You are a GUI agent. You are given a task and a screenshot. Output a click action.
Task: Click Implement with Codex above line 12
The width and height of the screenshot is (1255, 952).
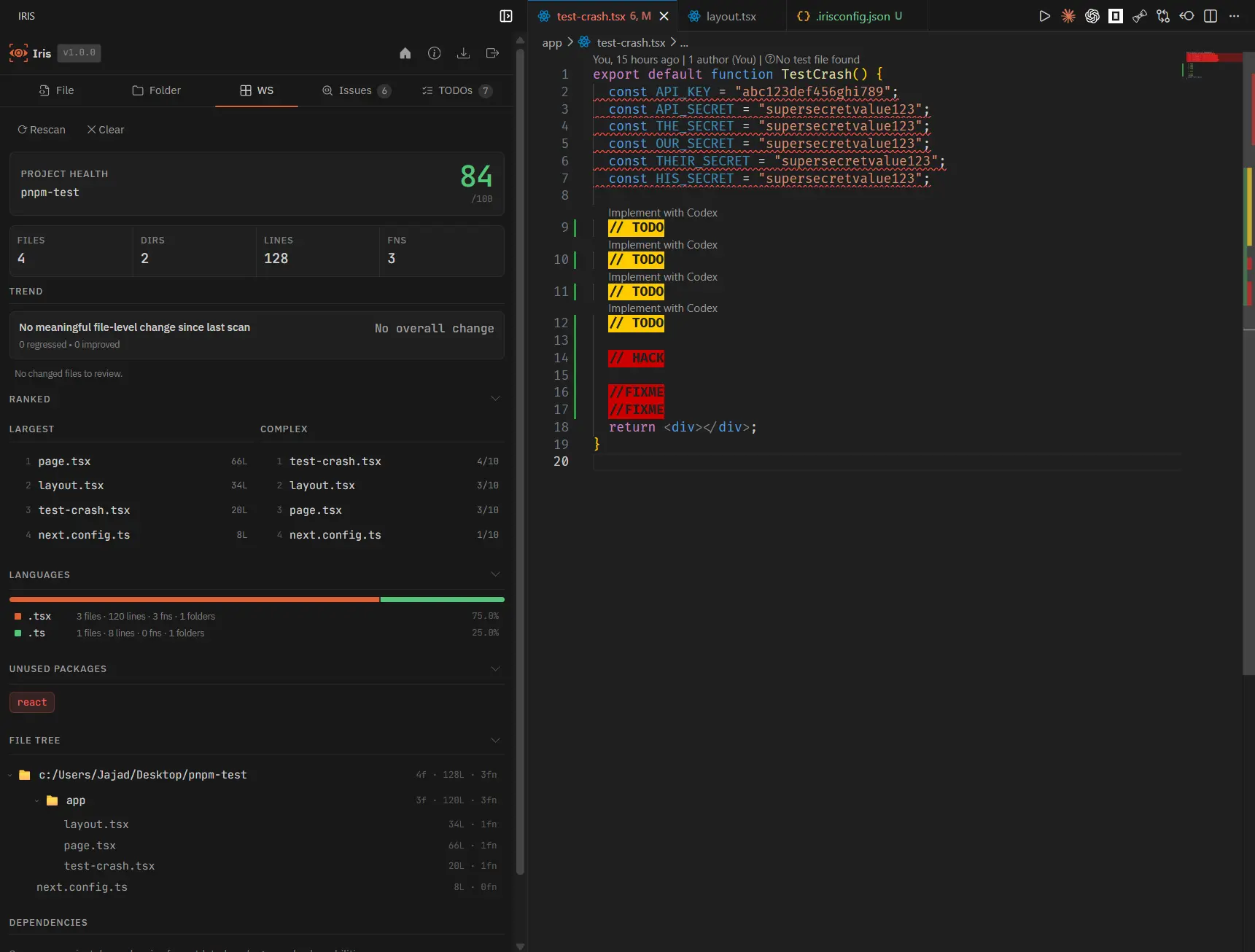click(663, 308)
